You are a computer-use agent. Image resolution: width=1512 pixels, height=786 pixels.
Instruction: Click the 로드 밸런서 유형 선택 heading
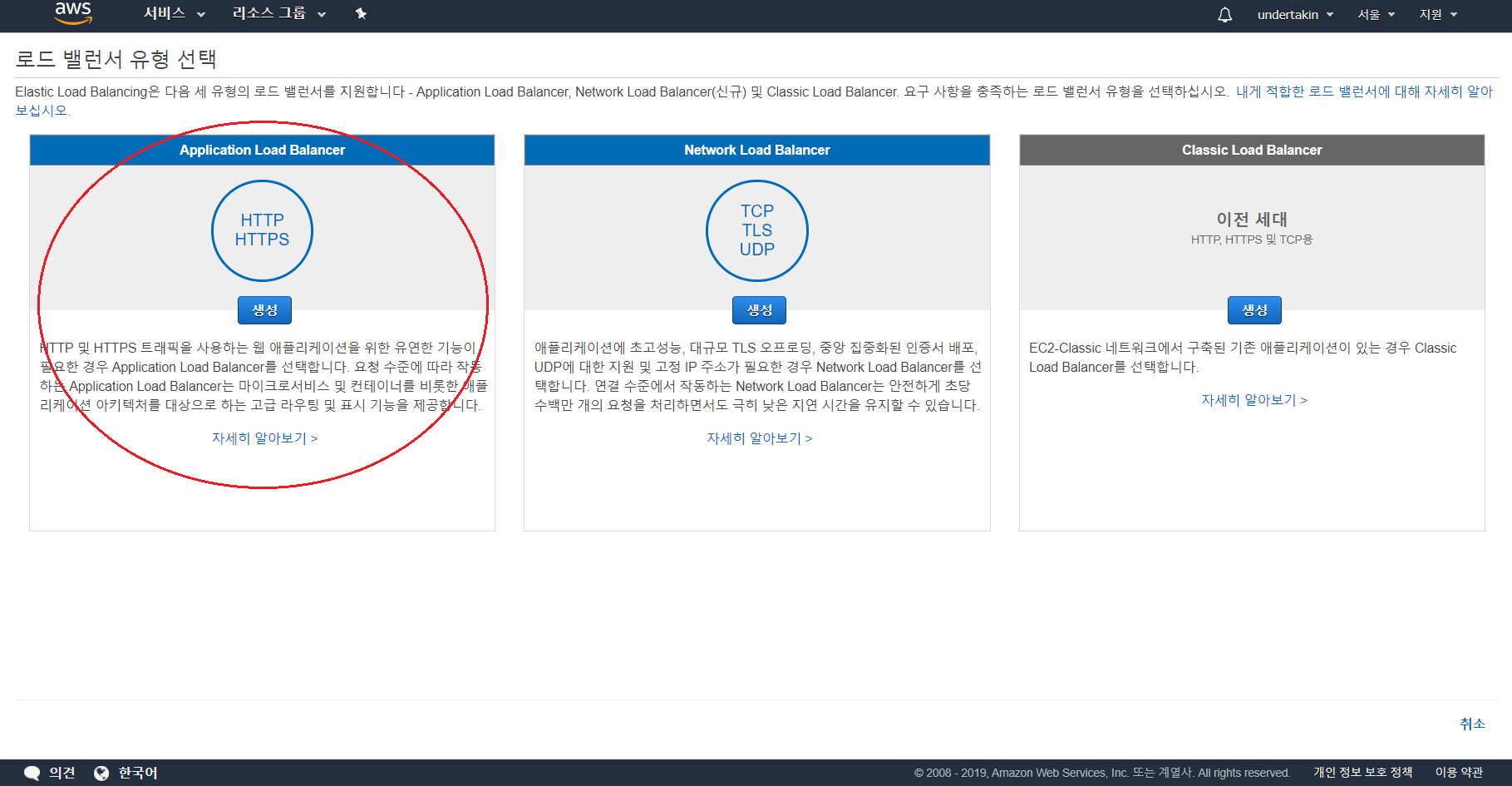(x=116, y=59)
